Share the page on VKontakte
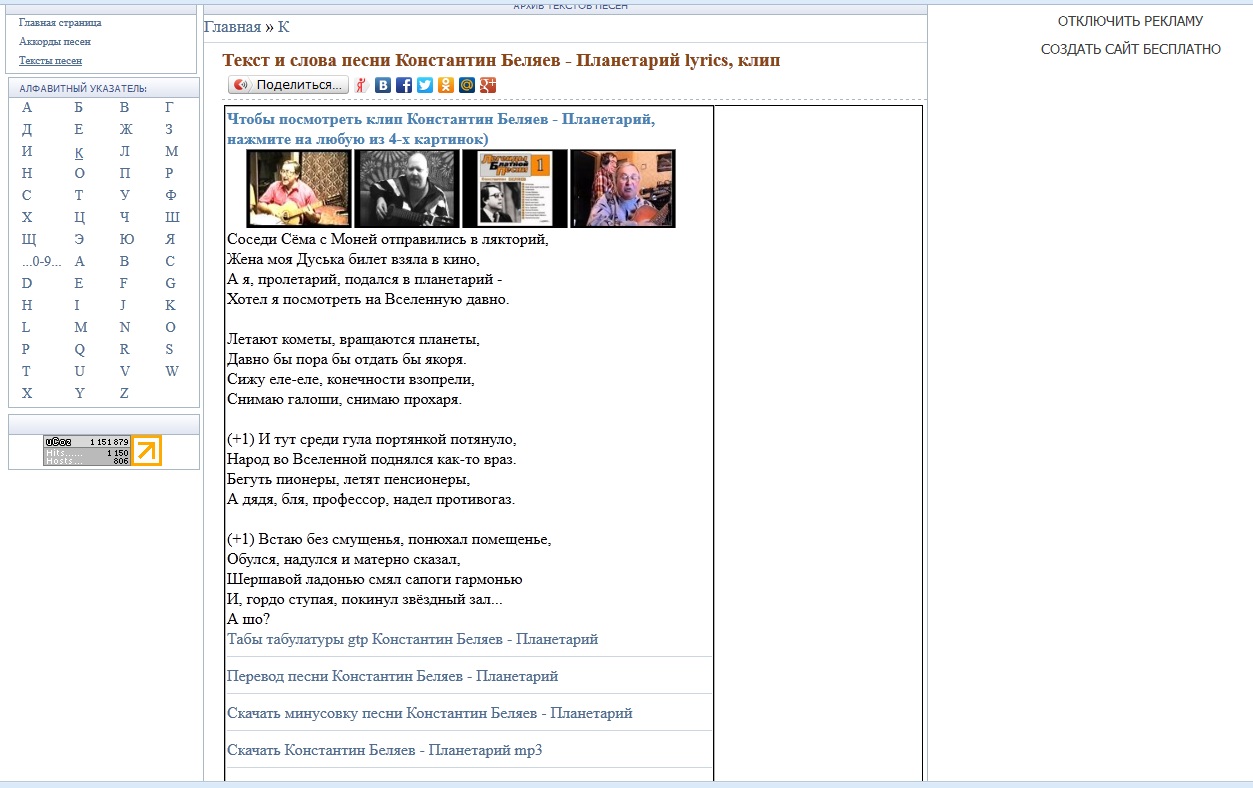The height and width of the screenshot is (788, 1253). tap(383, 85)
